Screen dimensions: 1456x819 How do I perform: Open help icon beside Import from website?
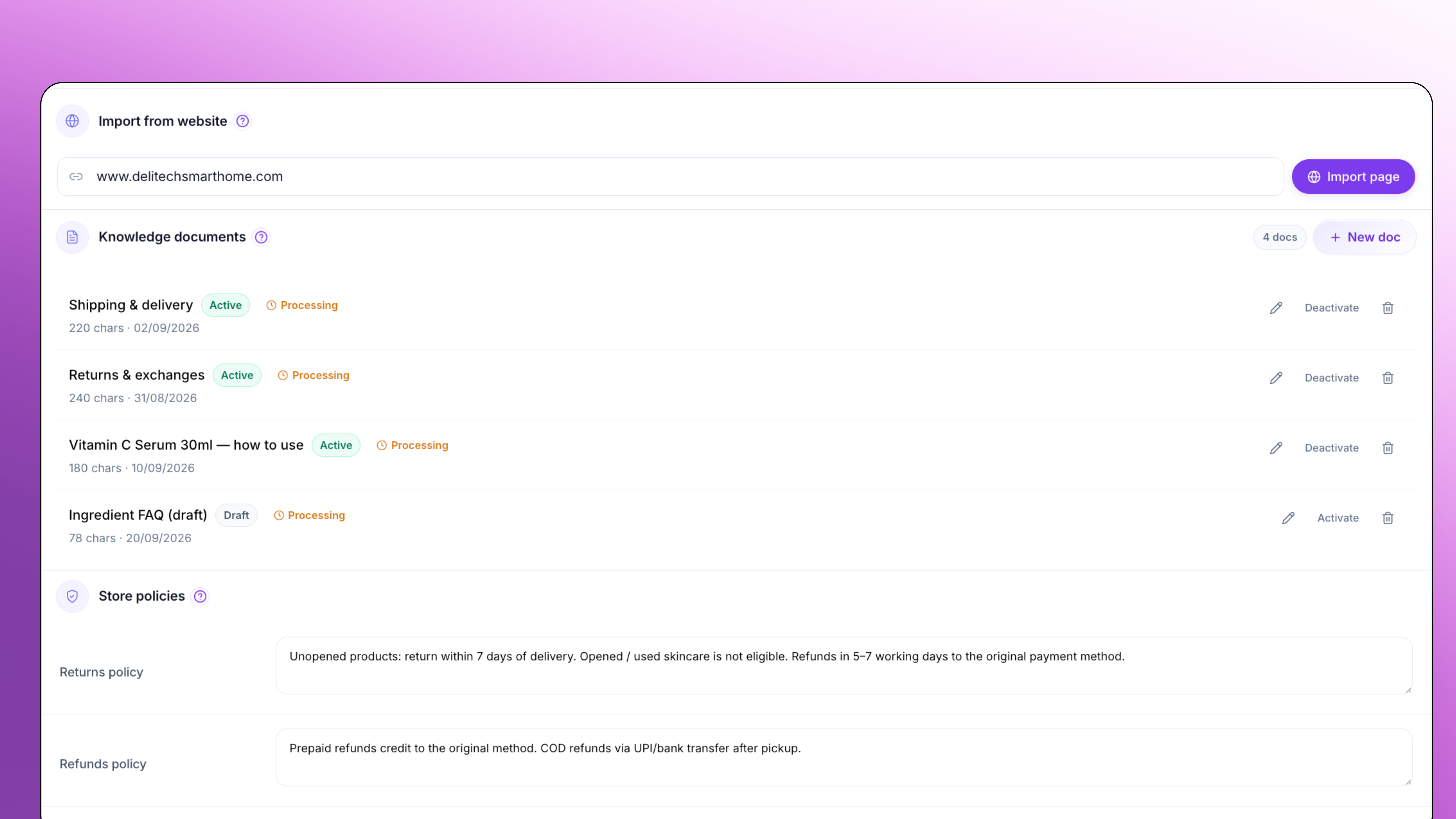242,121
